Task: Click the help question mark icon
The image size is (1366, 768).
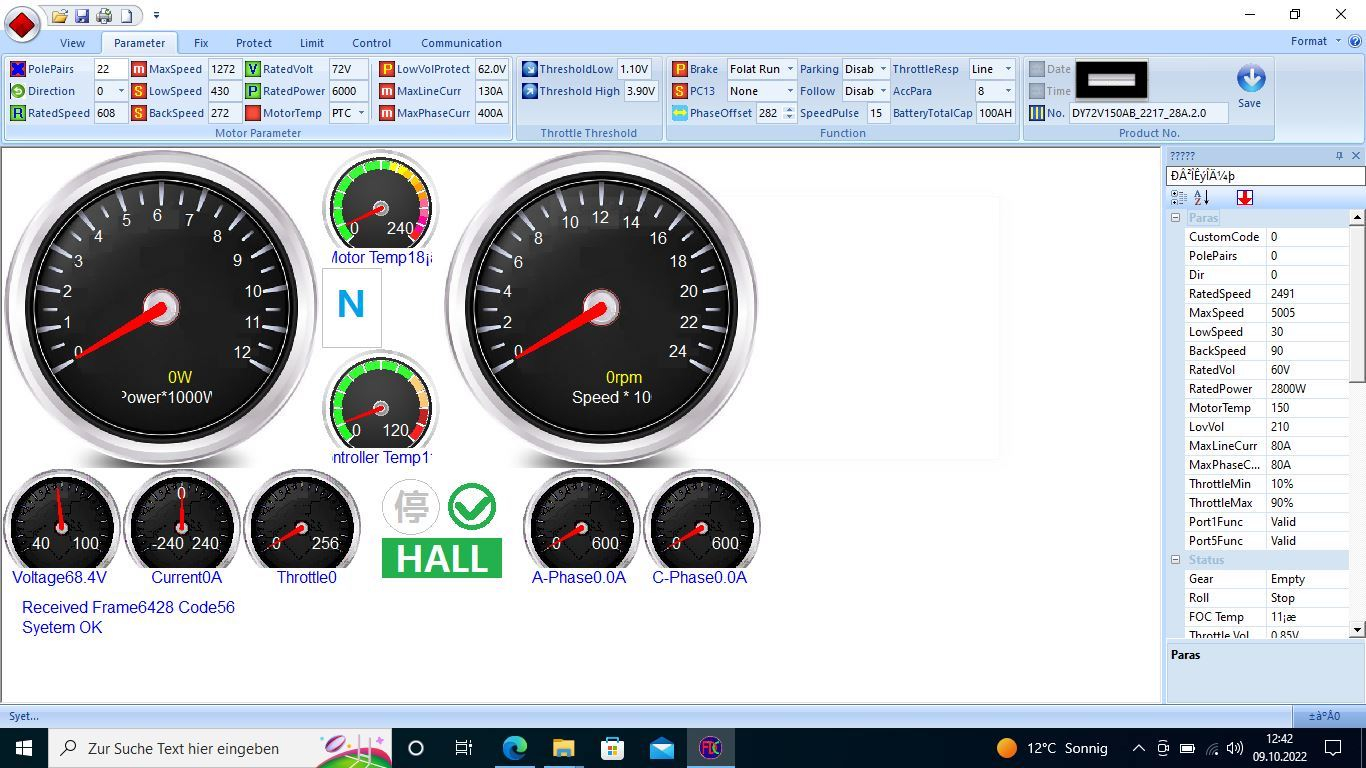Action: tap(1355, 42)
